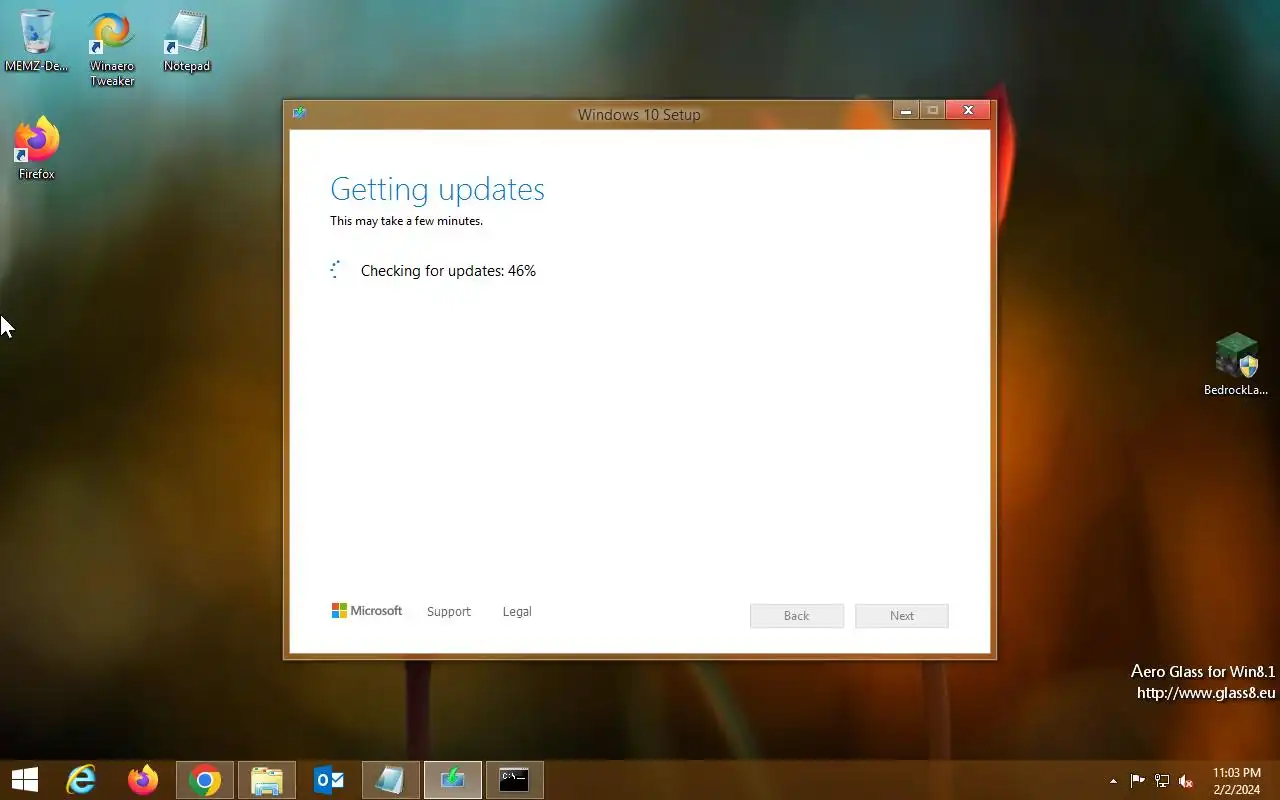Open File Explorer from the taskbar

click(x=267, y=780)
